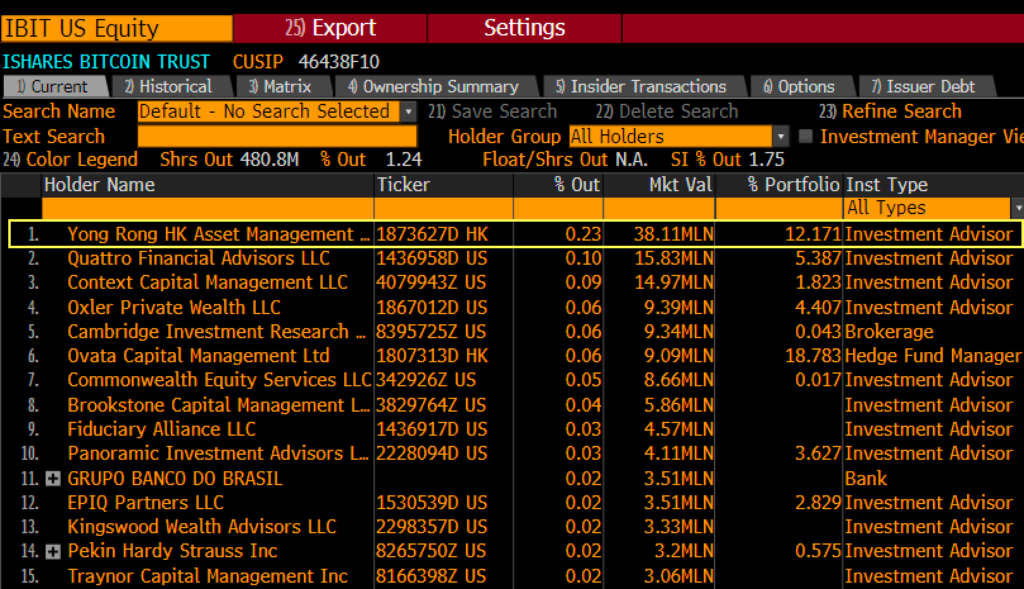Open the Search Name dropdown arrow

click(x=407, y=111)
